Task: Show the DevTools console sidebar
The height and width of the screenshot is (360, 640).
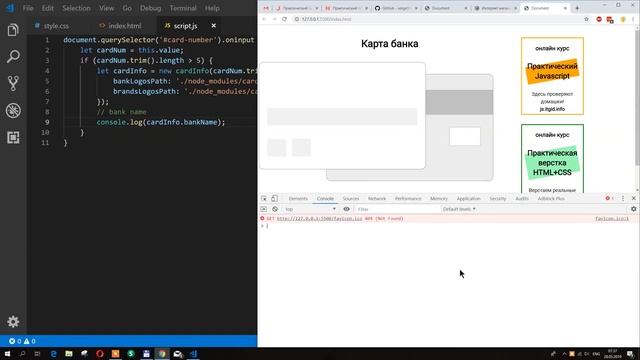Action: [264, 209]
